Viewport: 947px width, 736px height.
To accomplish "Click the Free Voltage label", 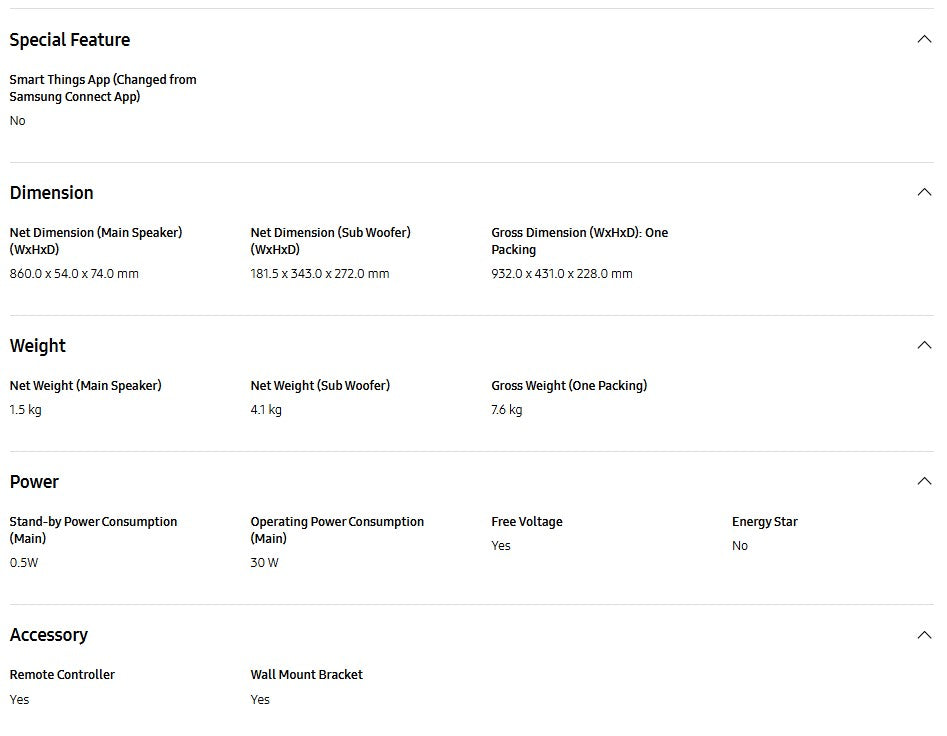I will [527, 522].
